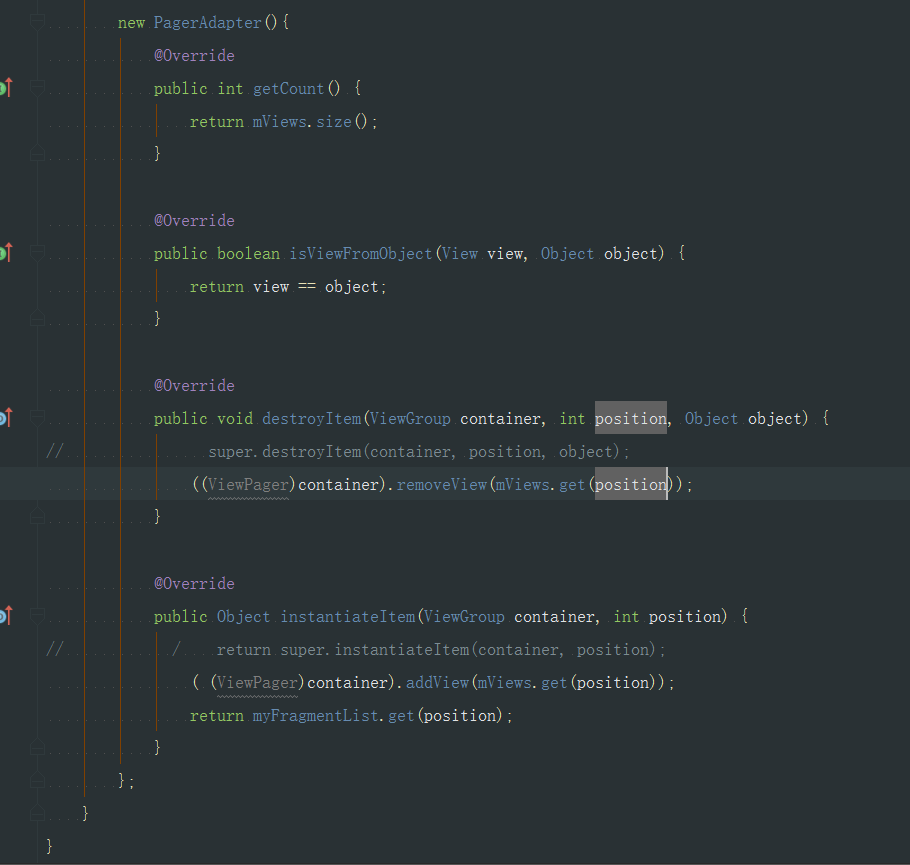Click the Object return type of instantiateItem
The width and height of the screenshot is (910, 865).
coord(243,616)
